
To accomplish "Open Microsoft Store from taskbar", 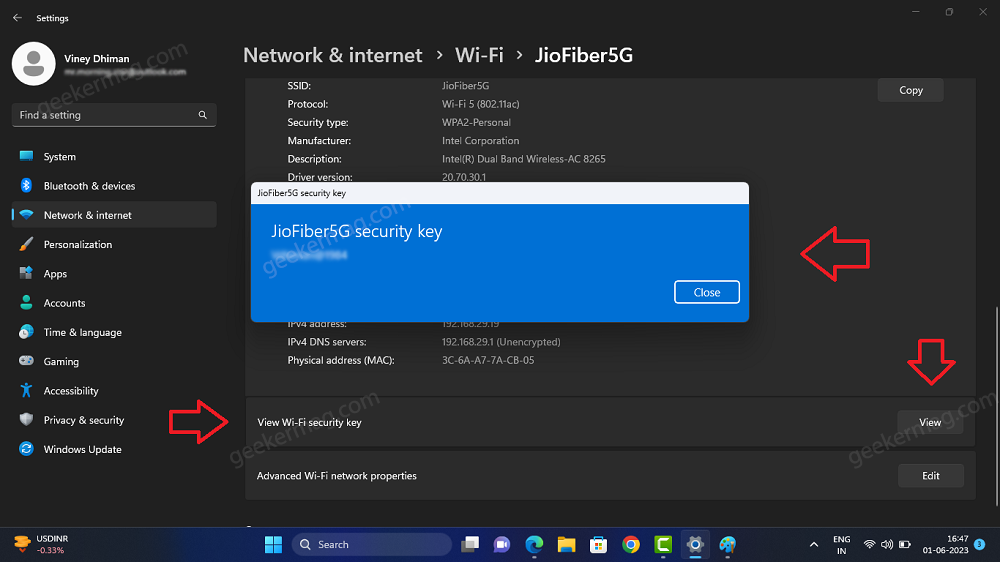I will pos(598,544).
